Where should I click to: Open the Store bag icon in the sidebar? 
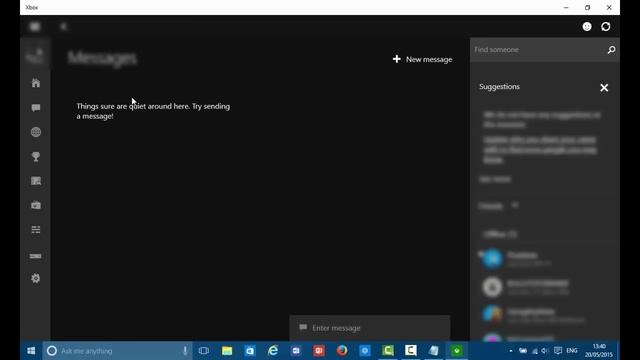[36, 205]
